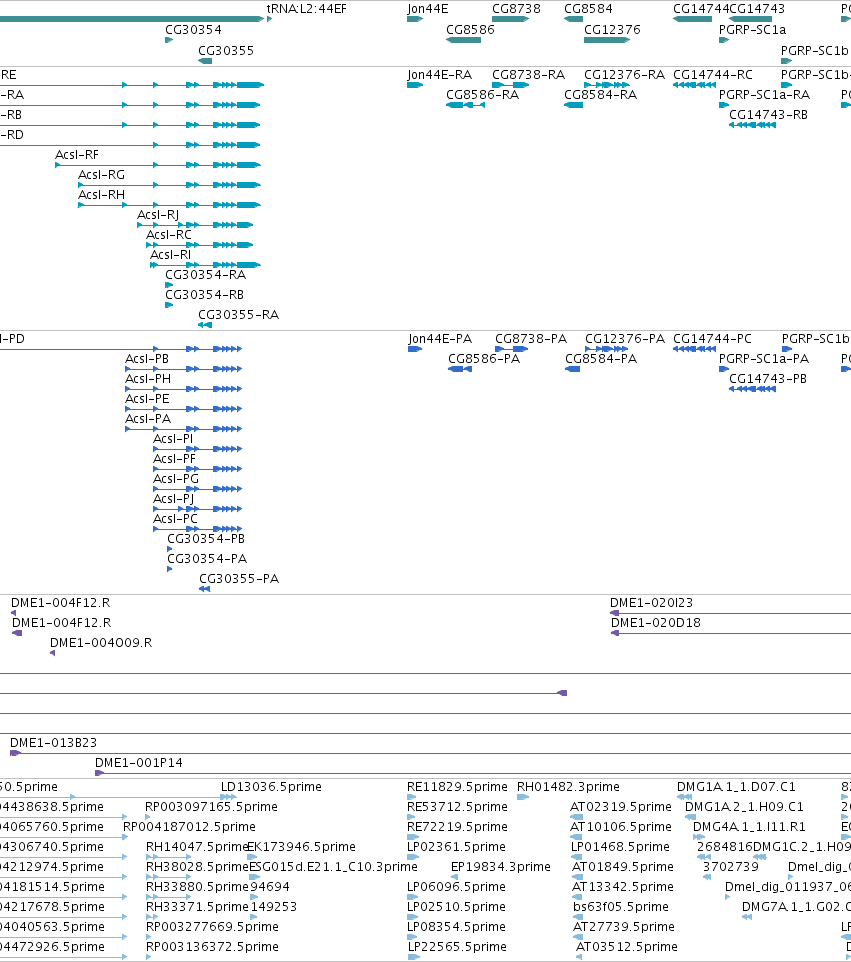The image size is (851, 962).
Task: Select the Acsl-PF protein label
Action: pyautogui.click(x=174, y=459)
